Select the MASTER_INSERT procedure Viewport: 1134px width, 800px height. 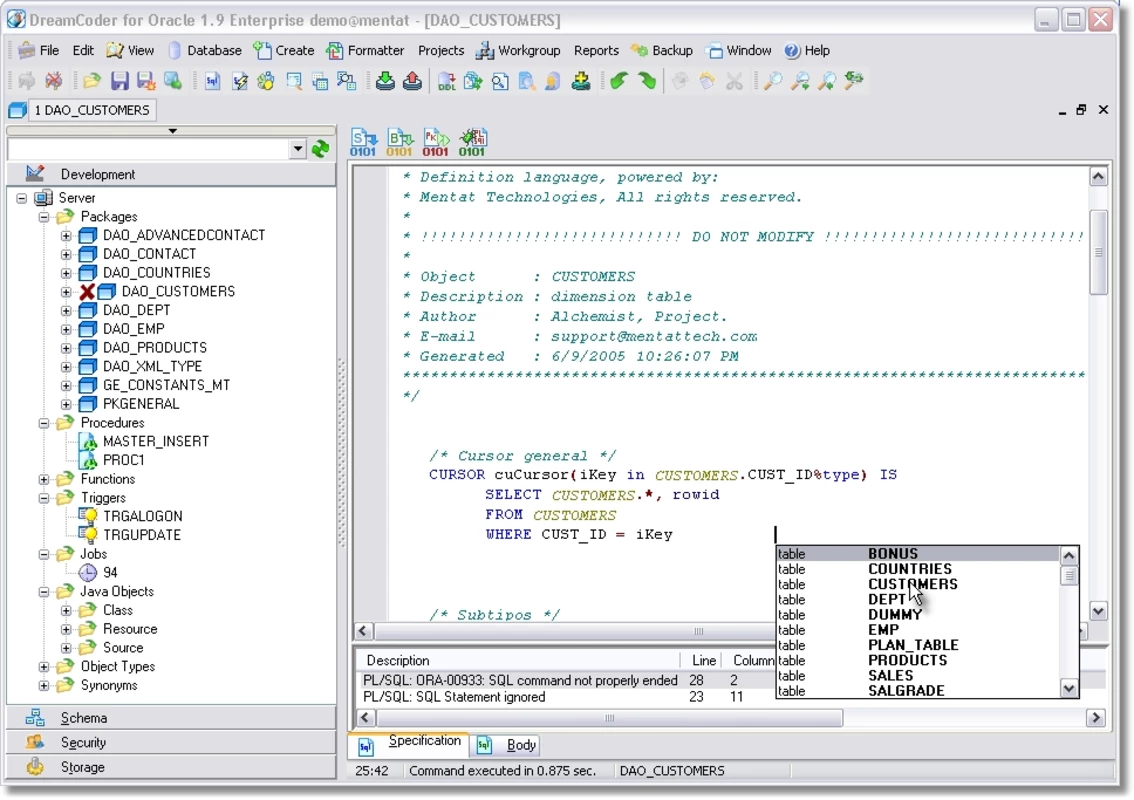pos(155,441)
